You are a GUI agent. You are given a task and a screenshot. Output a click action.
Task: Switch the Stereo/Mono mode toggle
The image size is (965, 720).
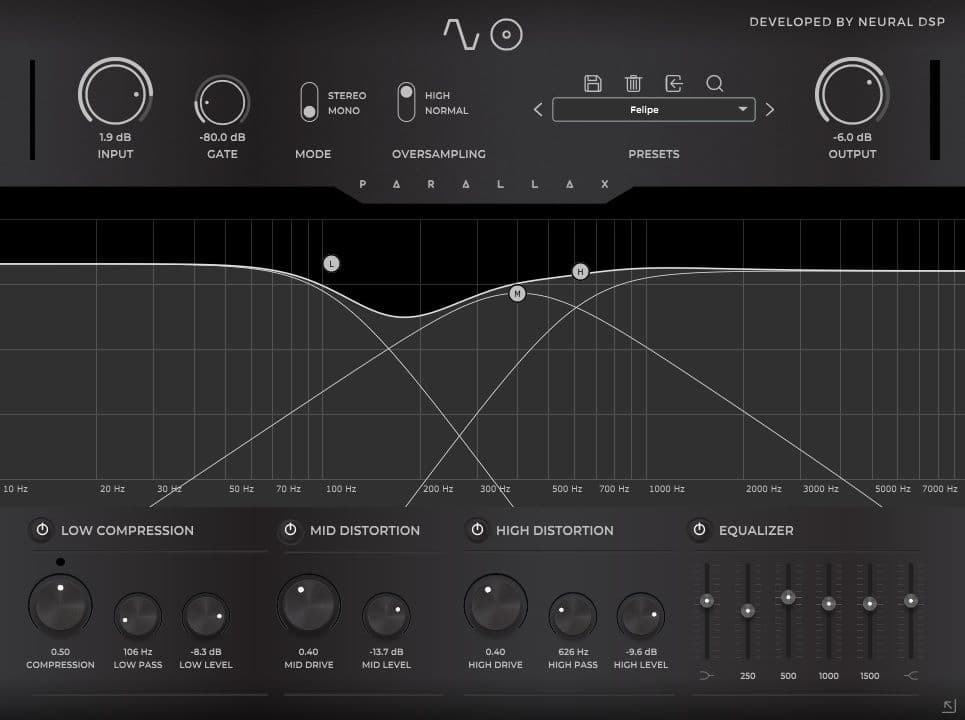point(310,103)
